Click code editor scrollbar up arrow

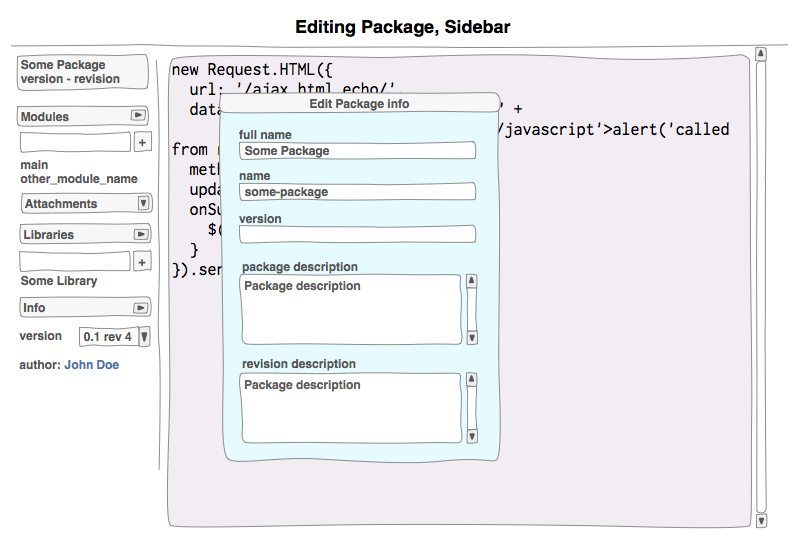[761, 54]
